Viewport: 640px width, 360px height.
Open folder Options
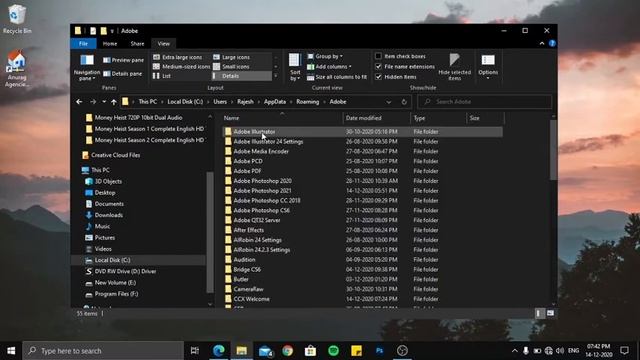tap(488, 67)
